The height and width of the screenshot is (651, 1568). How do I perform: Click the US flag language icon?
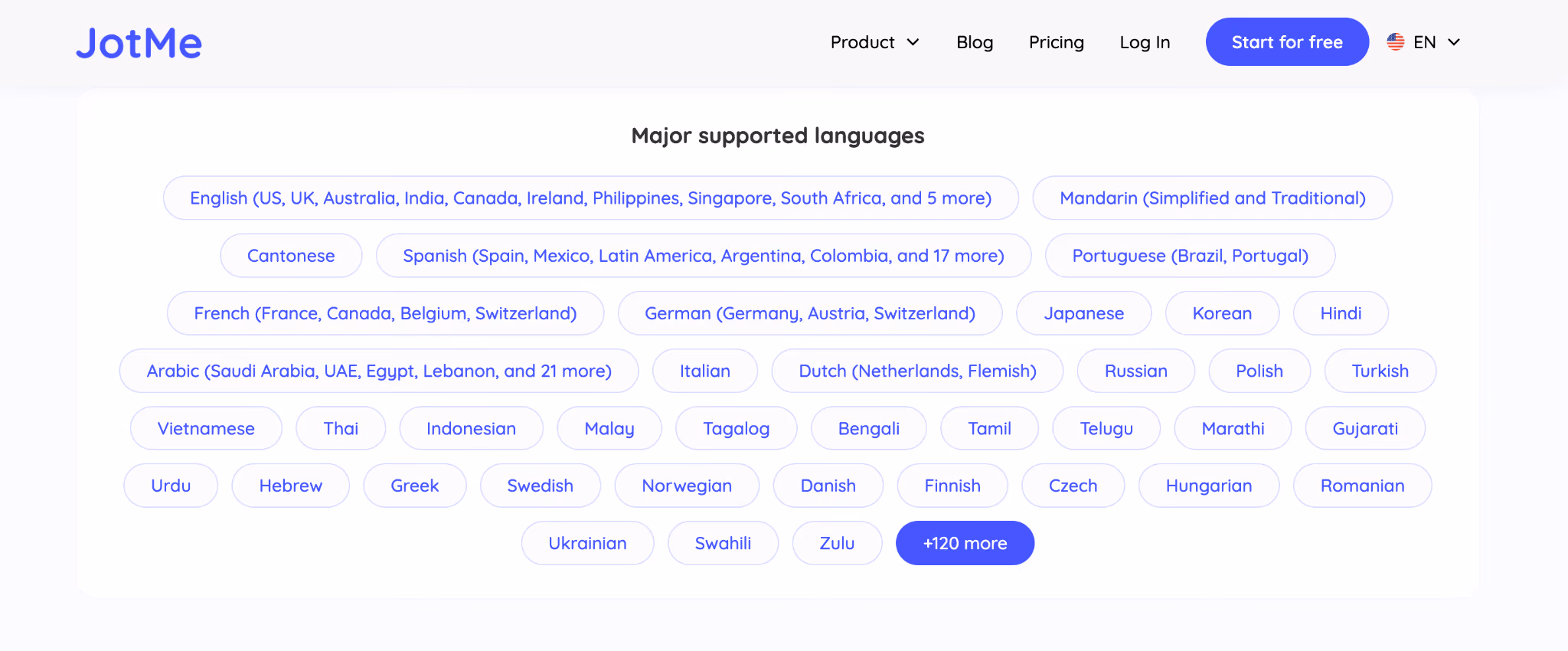coord(1395,42)
